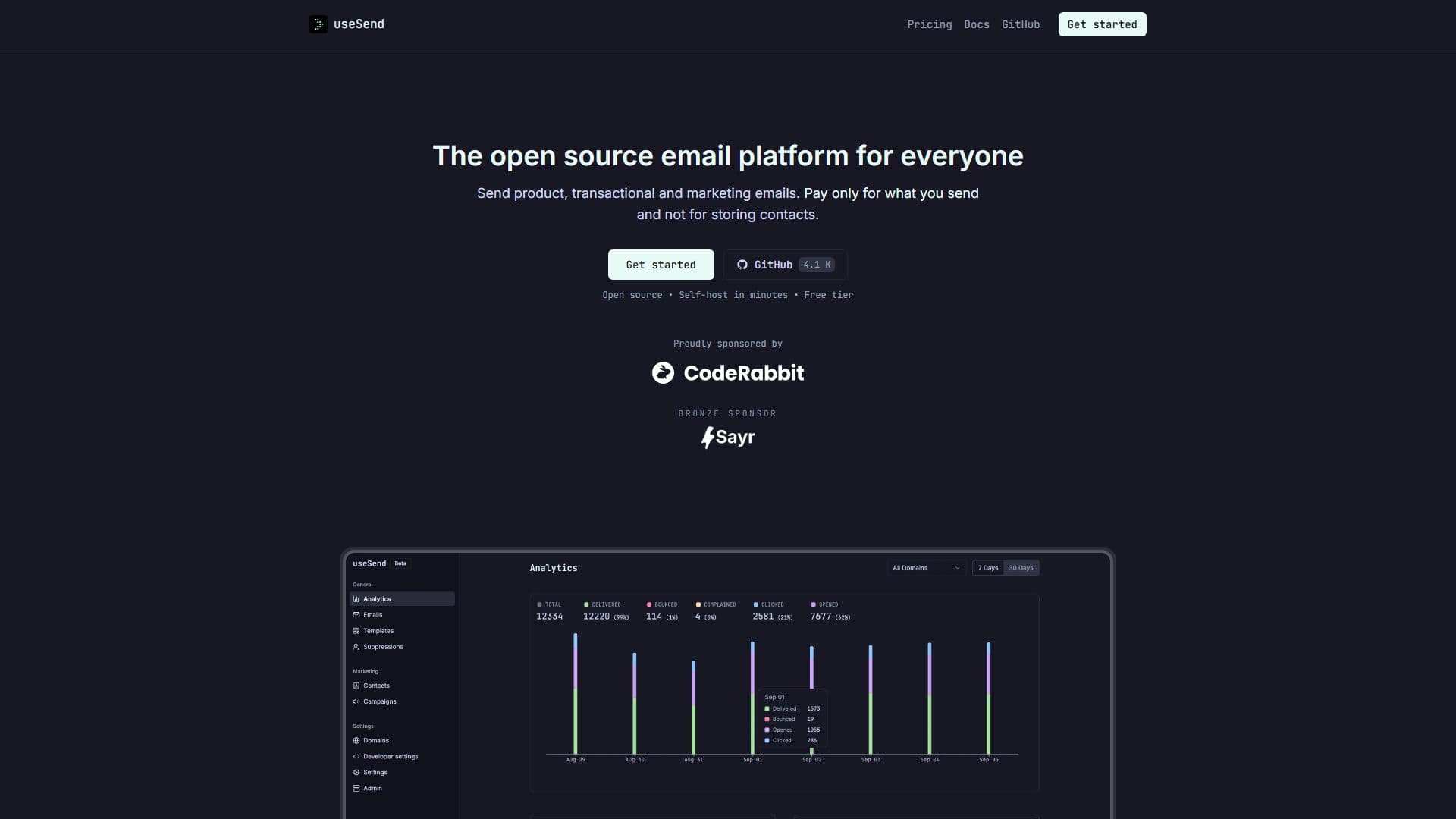
Task: Click header Get started button
Action: pos(1102,24)
